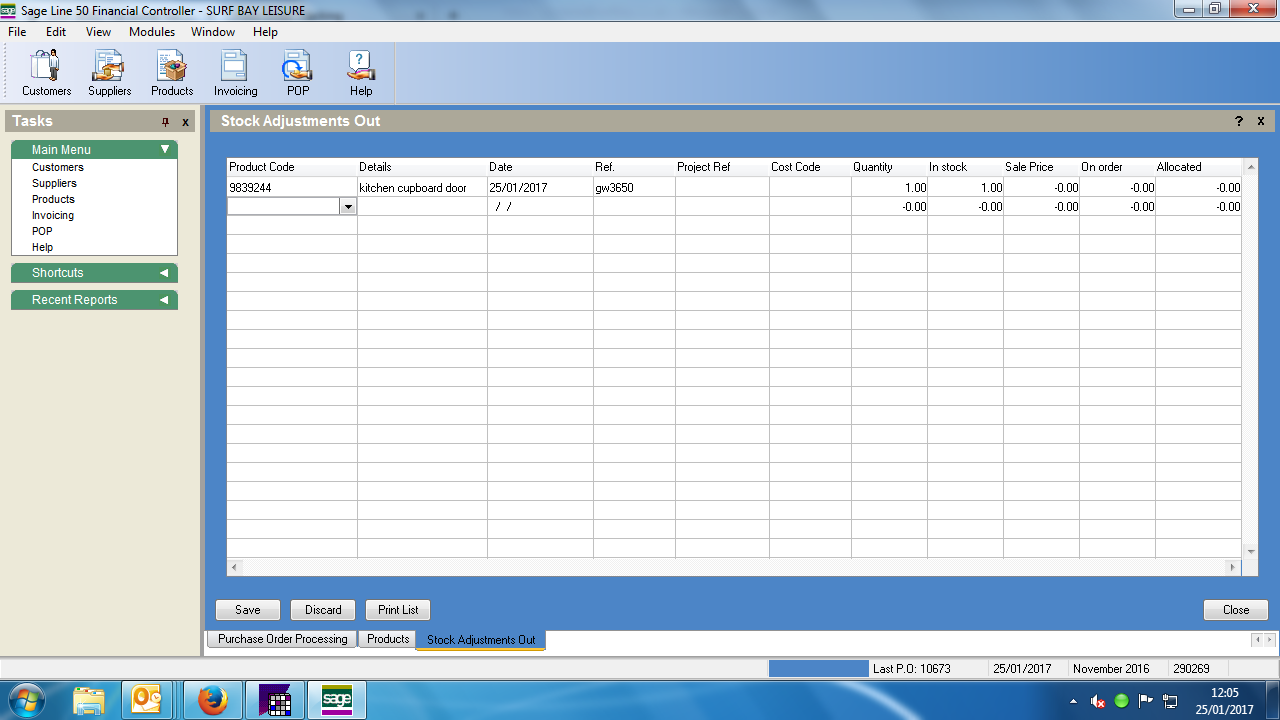Image resolution: width=1280 pixels, height=720 pixels.
Task: Open Firefox from the Windows taskbar
Action: click(212, 700)
